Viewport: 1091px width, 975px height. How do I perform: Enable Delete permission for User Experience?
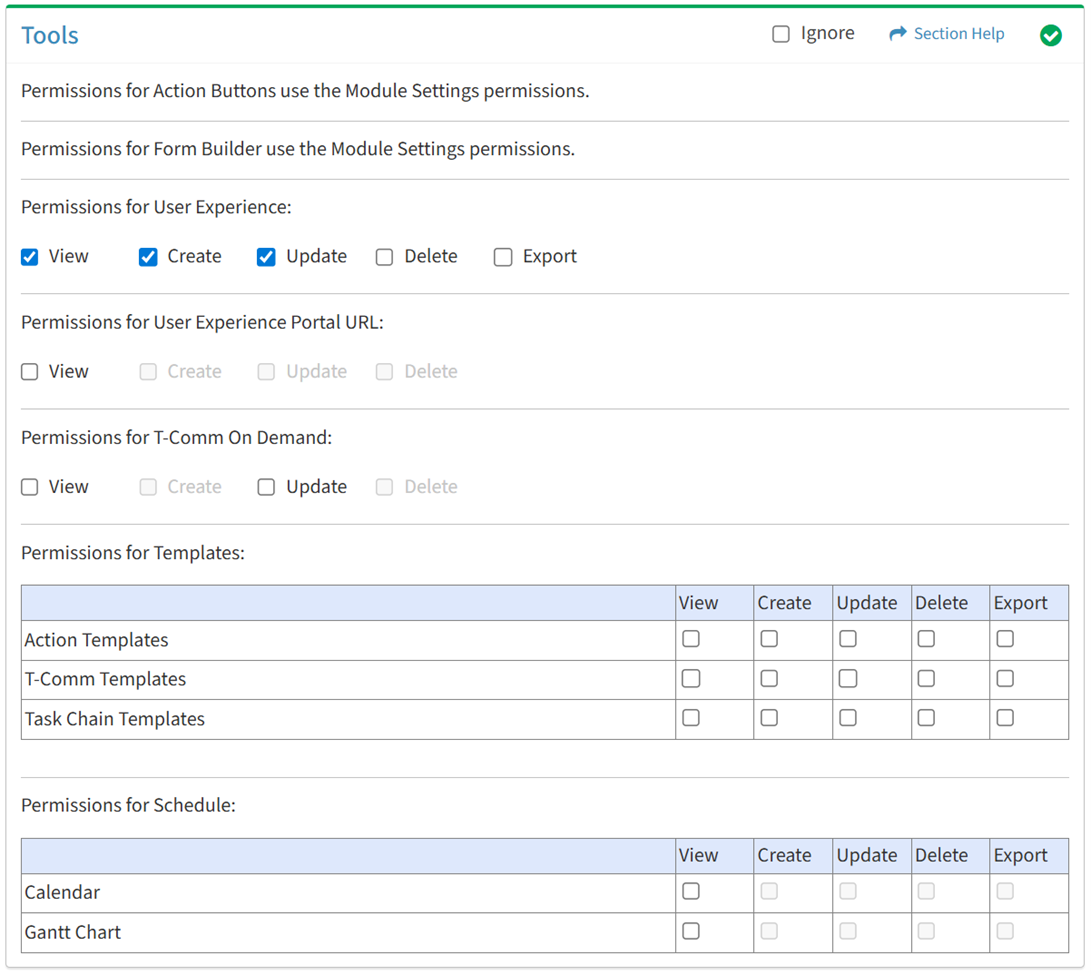point(384,257)
